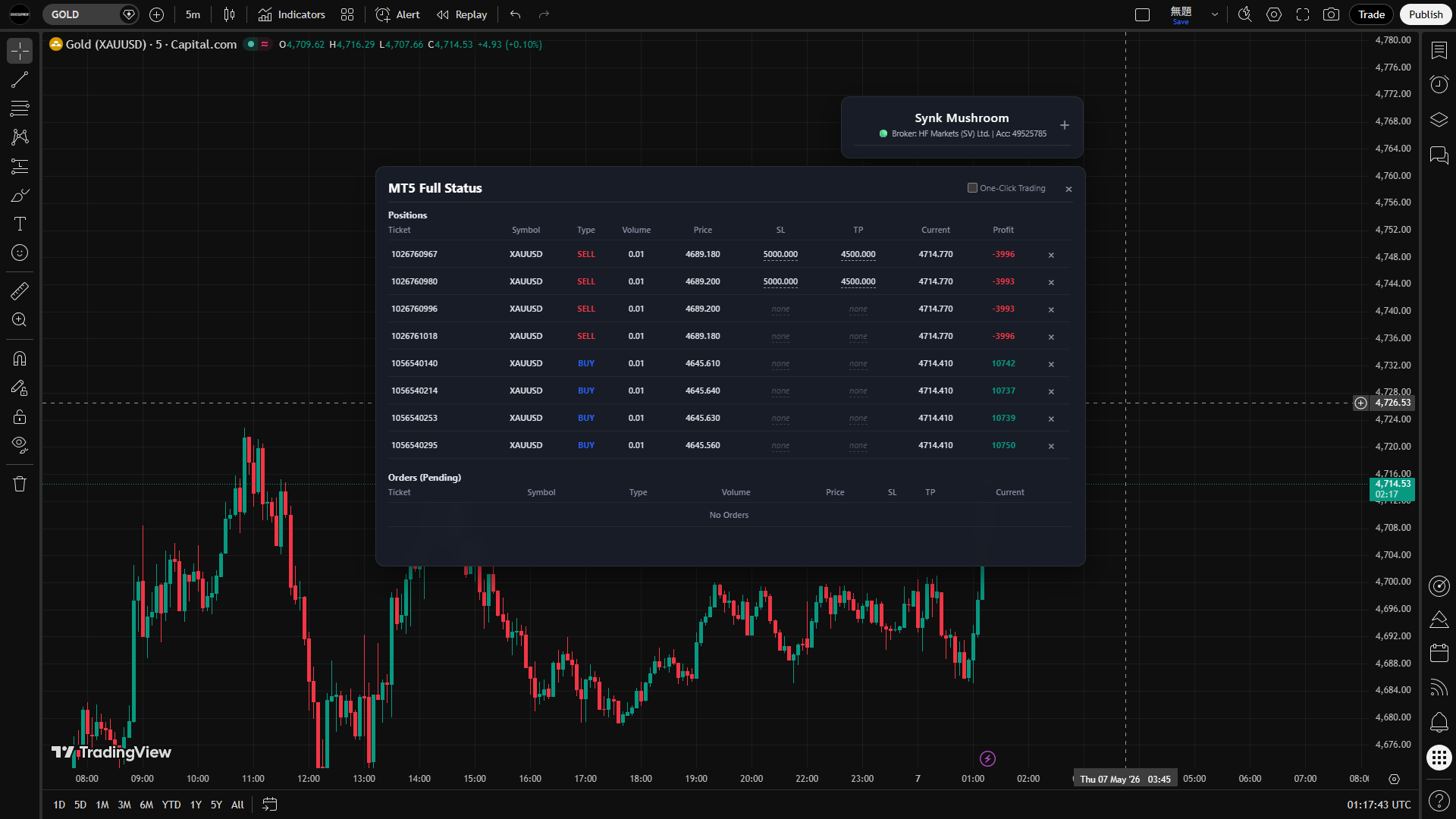Click the Publish button

point(1426,14)
